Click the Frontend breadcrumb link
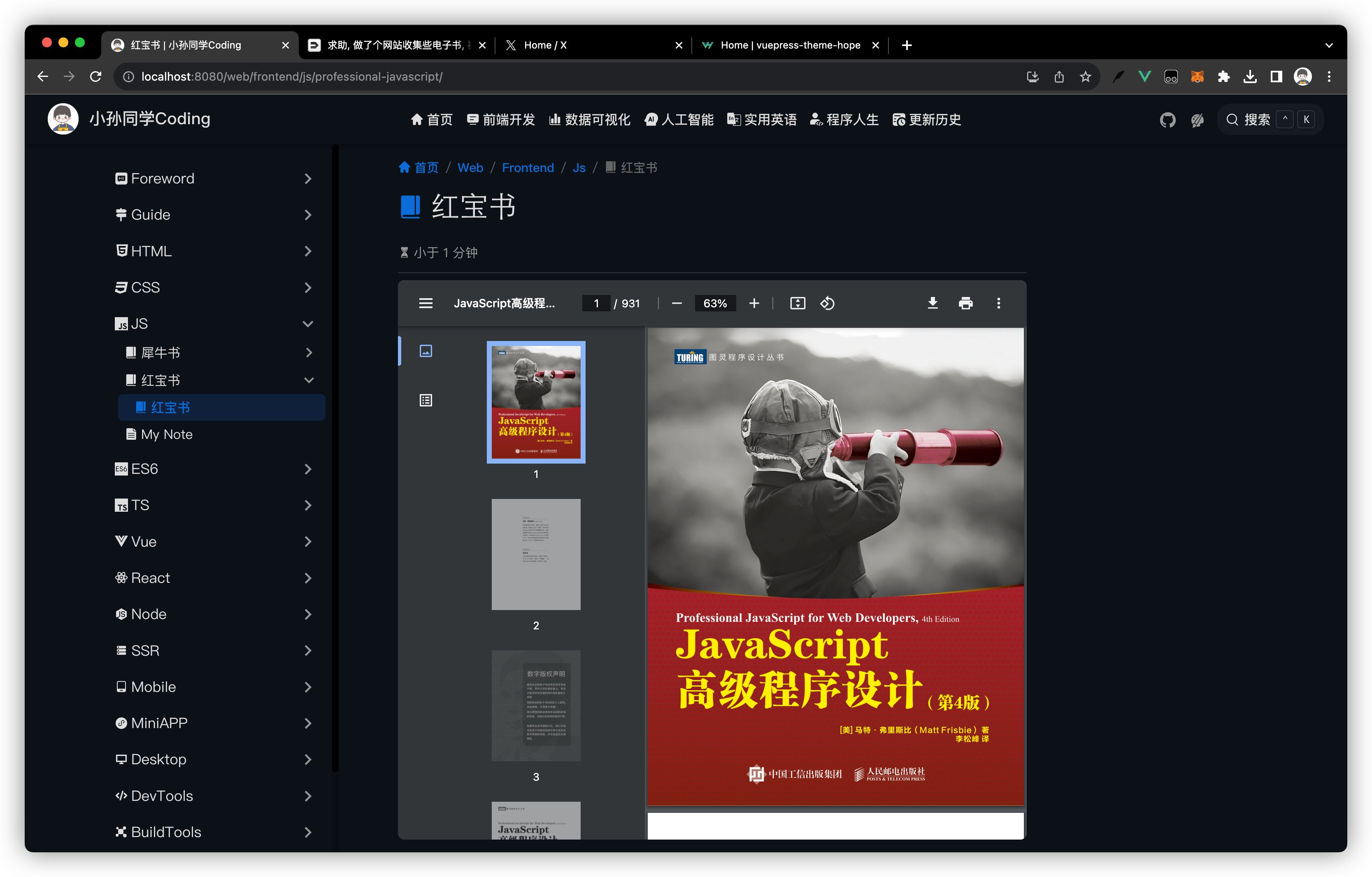The image size is (1372, 877). (528, 167)
